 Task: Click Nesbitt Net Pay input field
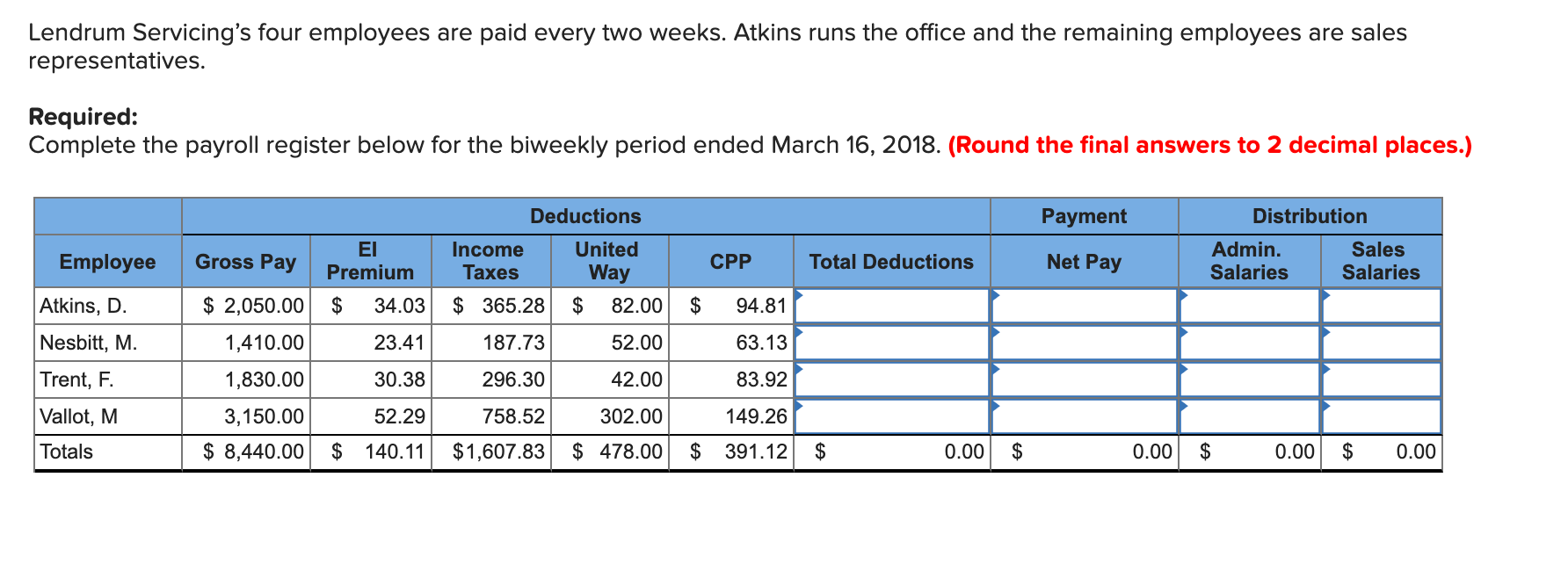tap(1085, 343)
